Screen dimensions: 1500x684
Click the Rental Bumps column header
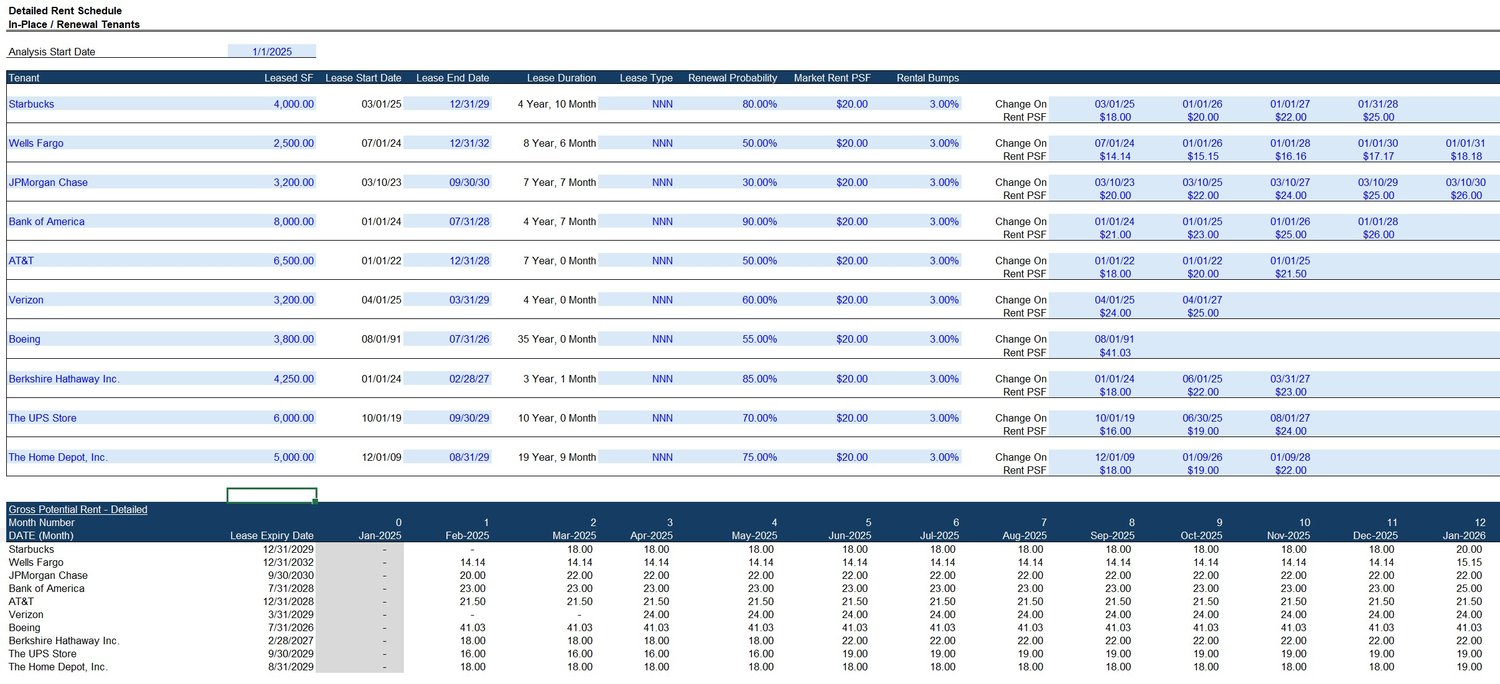[x=928, y=78]
